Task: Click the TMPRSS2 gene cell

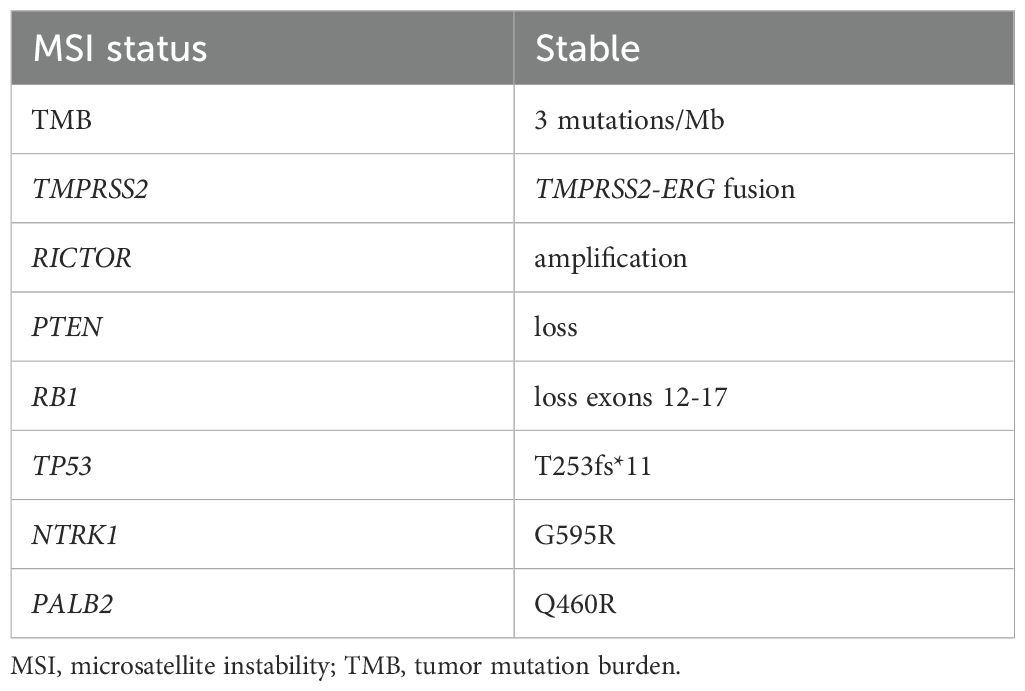Action: tap(91, 189)
